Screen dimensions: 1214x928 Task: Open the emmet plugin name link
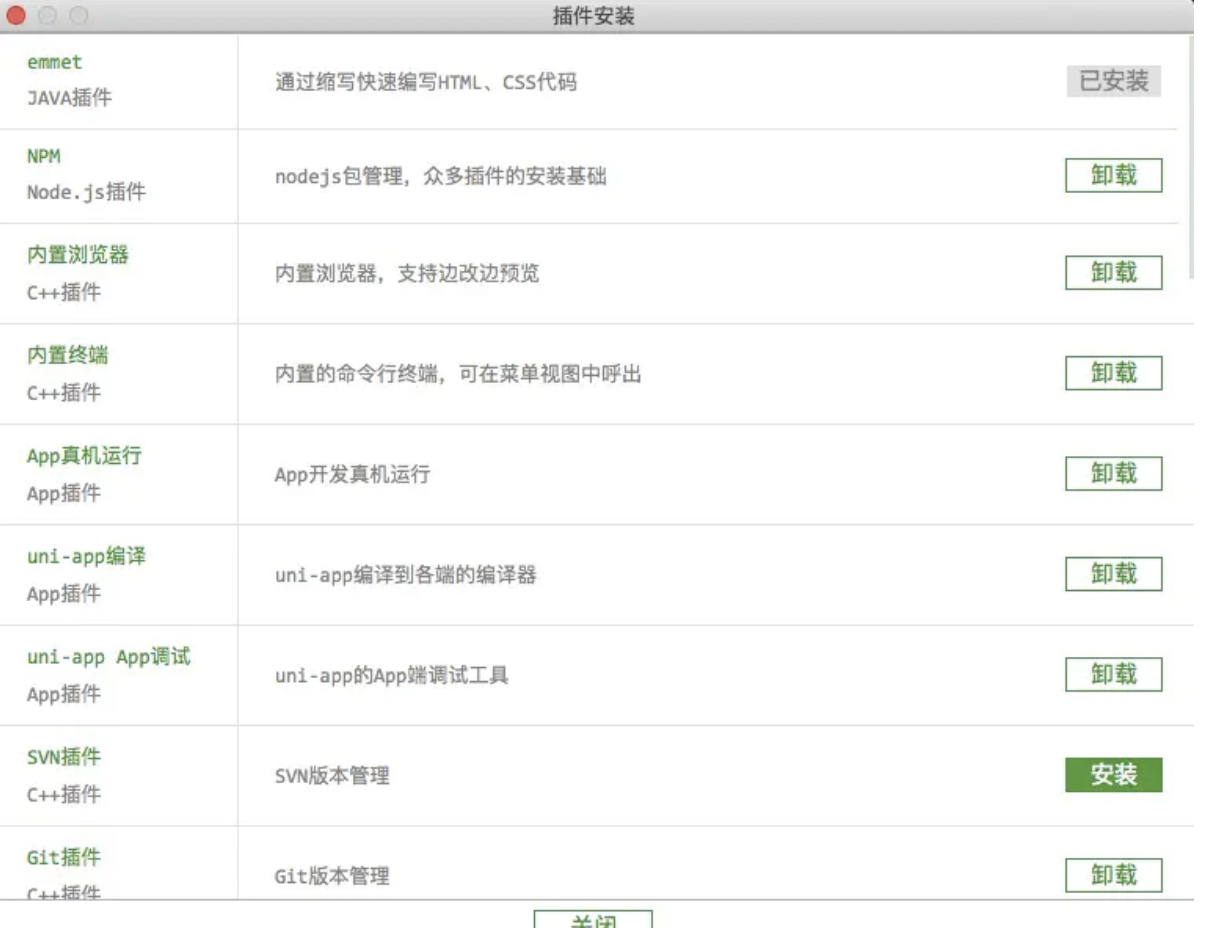click(x=55, y=62)
